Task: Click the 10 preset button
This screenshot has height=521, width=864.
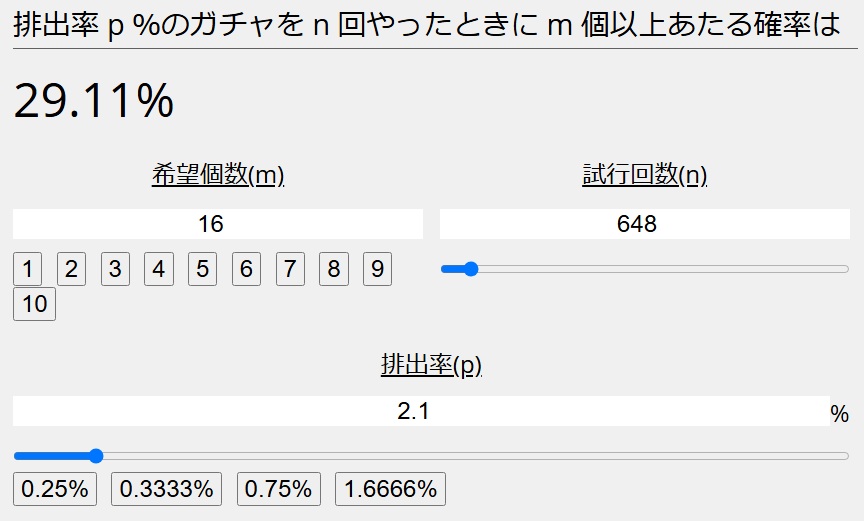Action: tap(35, 304)
